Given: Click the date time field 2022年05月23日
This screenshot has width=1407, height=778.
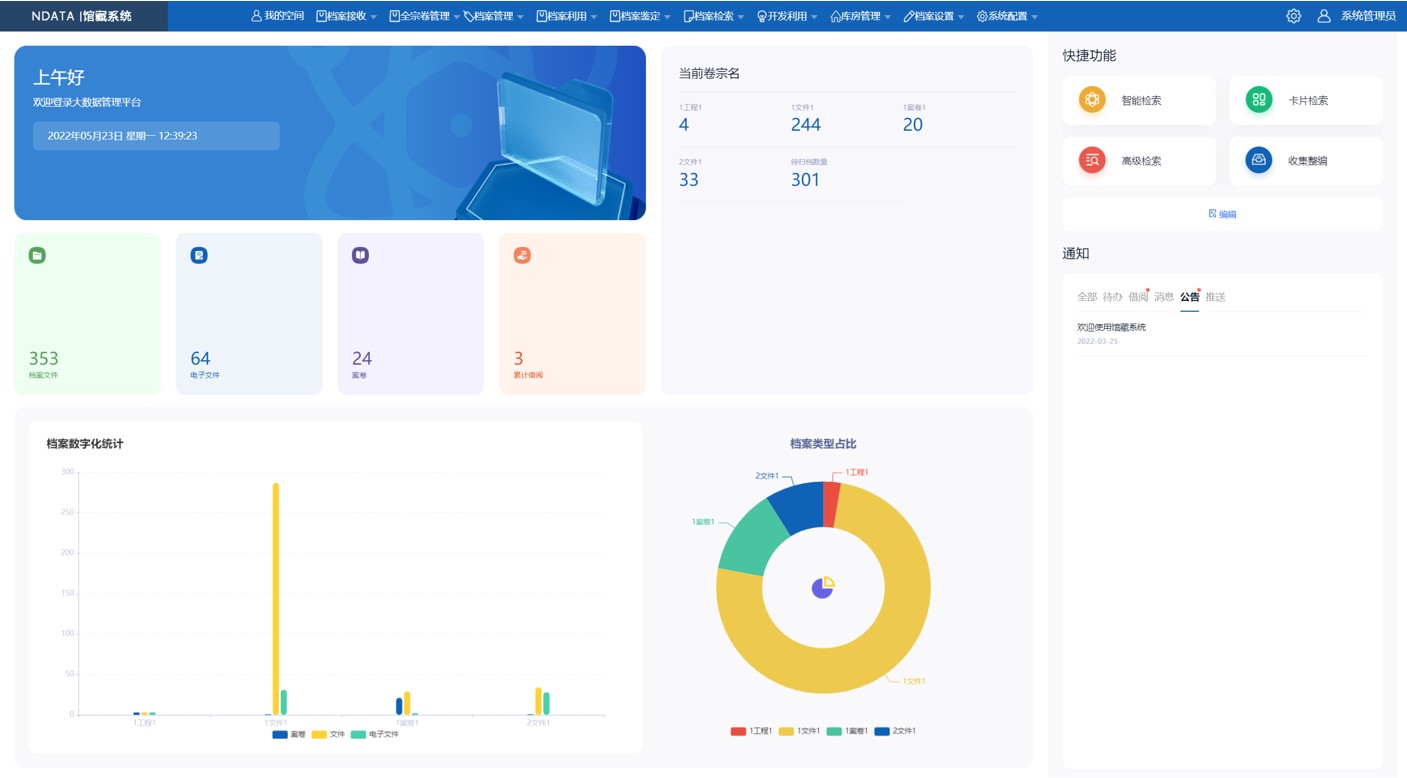Looking at the screenshot, I should coord(156,136).
